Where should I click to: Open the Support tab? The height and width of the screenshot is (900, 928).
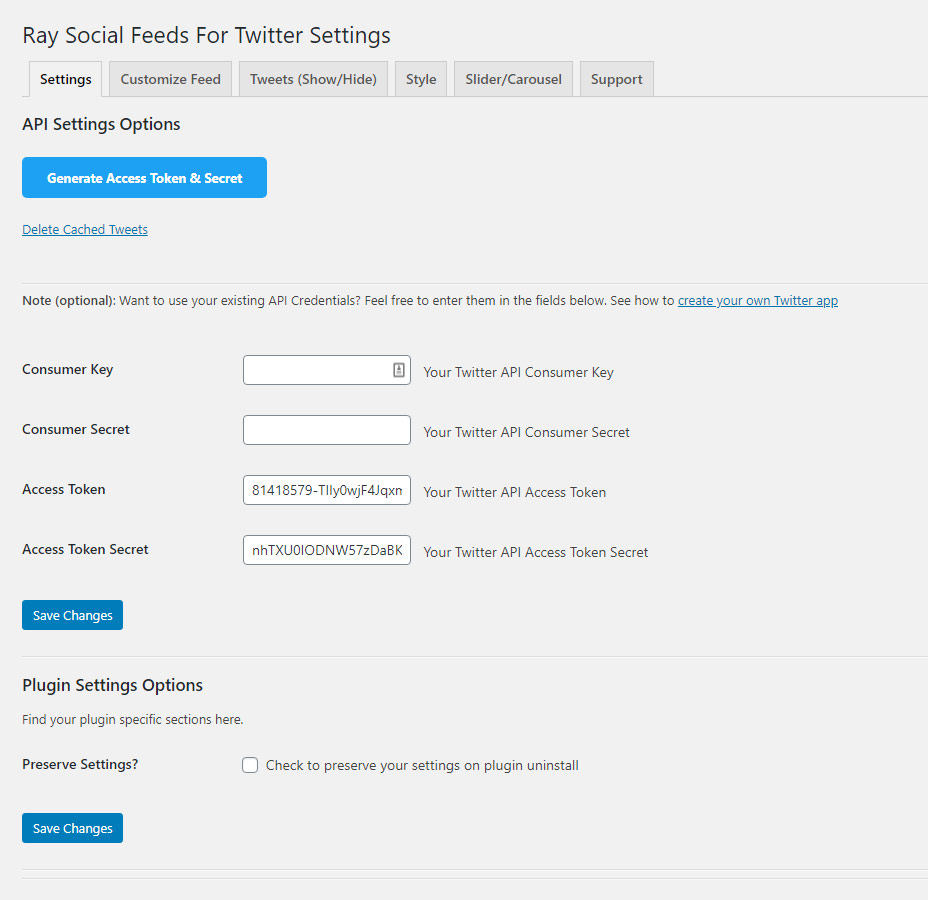617,79
